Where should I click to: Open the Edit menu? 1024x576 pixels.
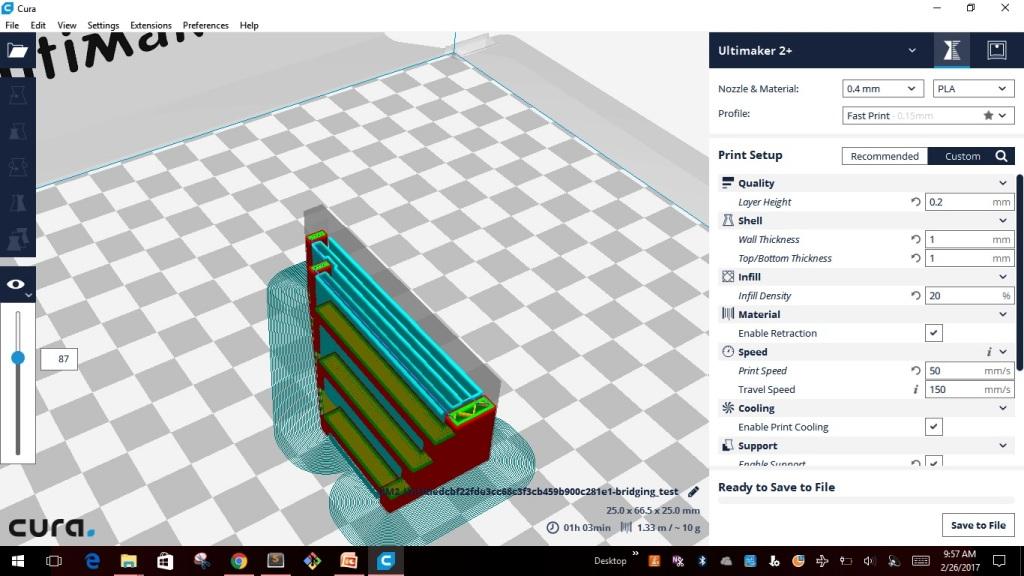[38, 25]
